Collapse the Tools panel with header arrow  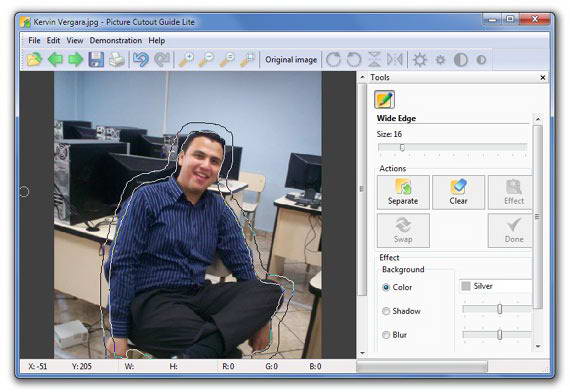[362, 77]
